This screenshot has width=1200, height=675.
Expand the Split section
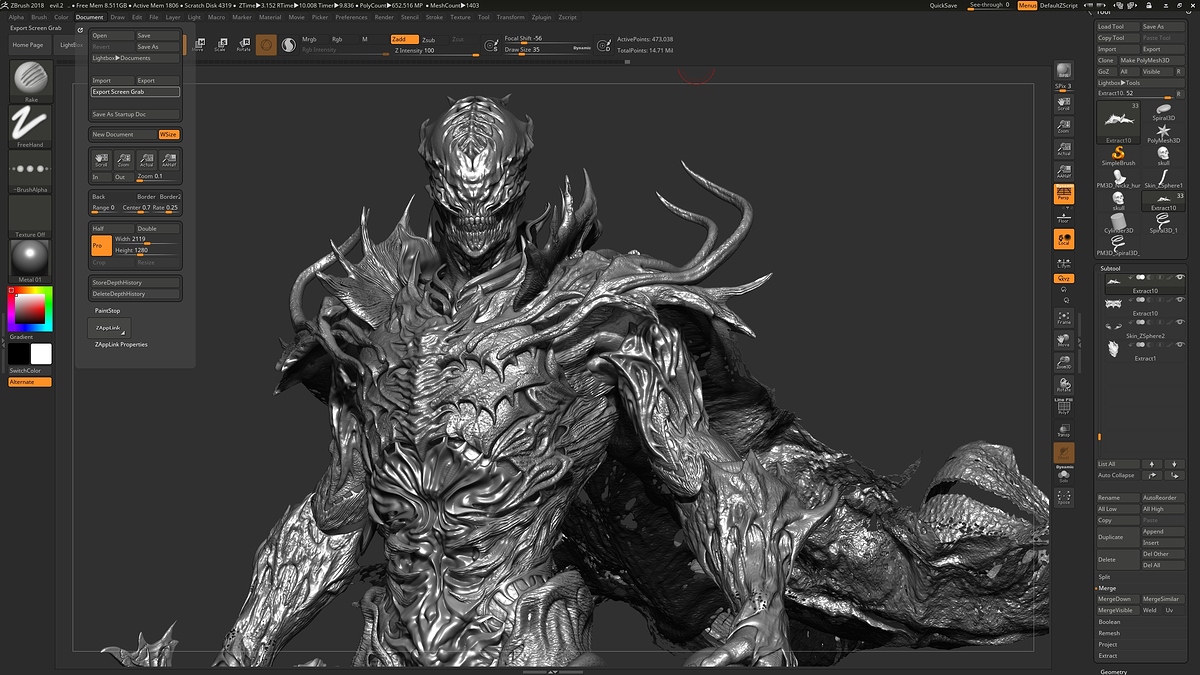(1105, 577)
